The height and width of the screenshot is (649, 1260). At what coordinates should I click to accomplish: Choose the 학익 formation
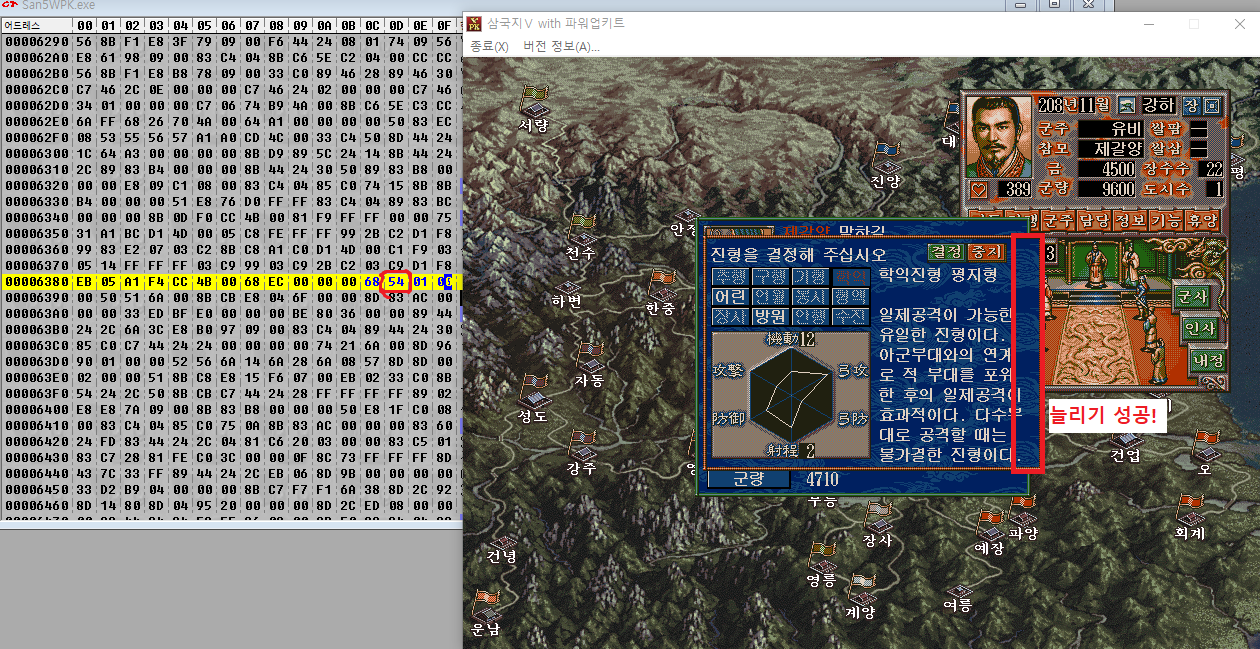click(850, 277)
